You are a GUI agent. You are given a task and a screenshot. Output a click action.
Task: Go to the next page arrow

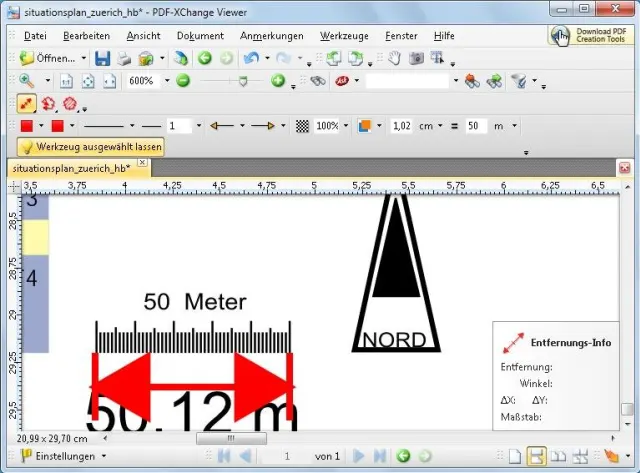pos(358,456)
